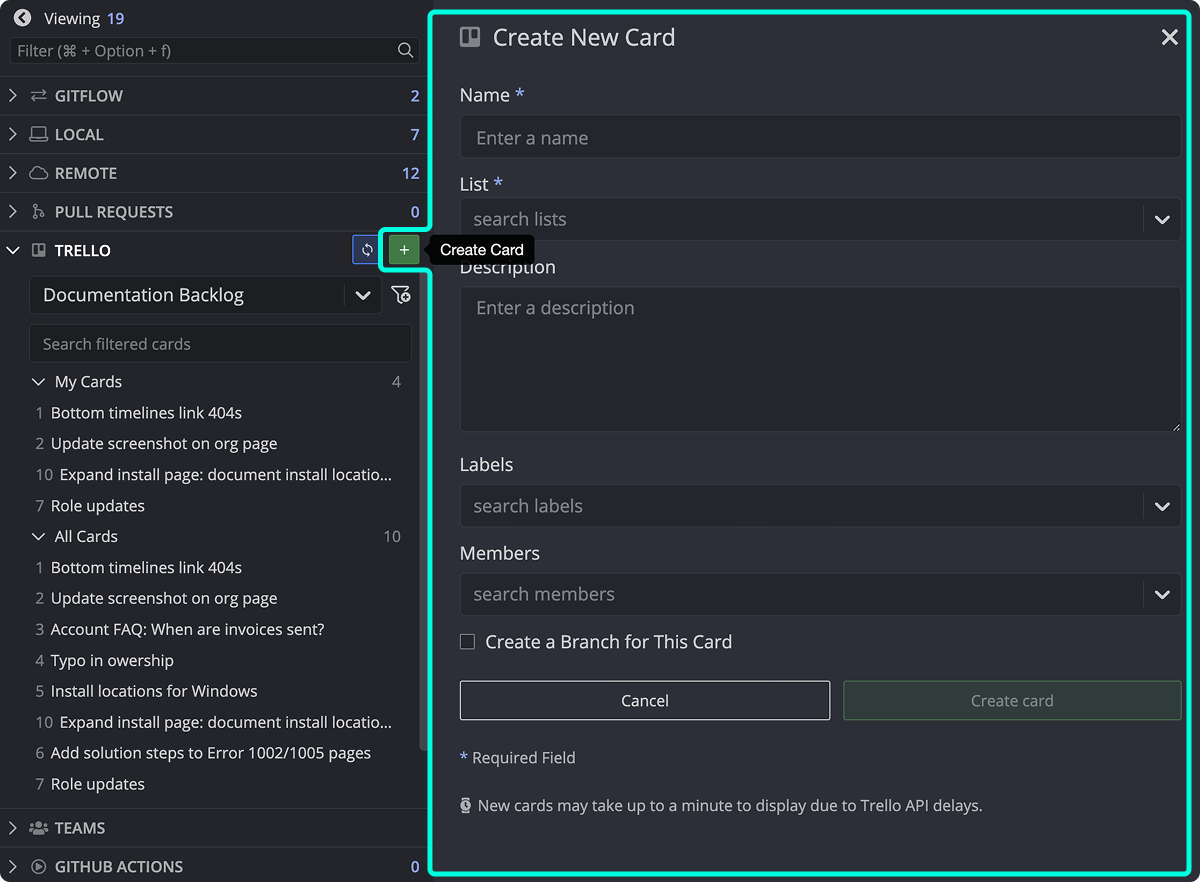This screenshot has height=882, width=1200.
Task: Open the card filter funnel icon
Action: point(401,295)
